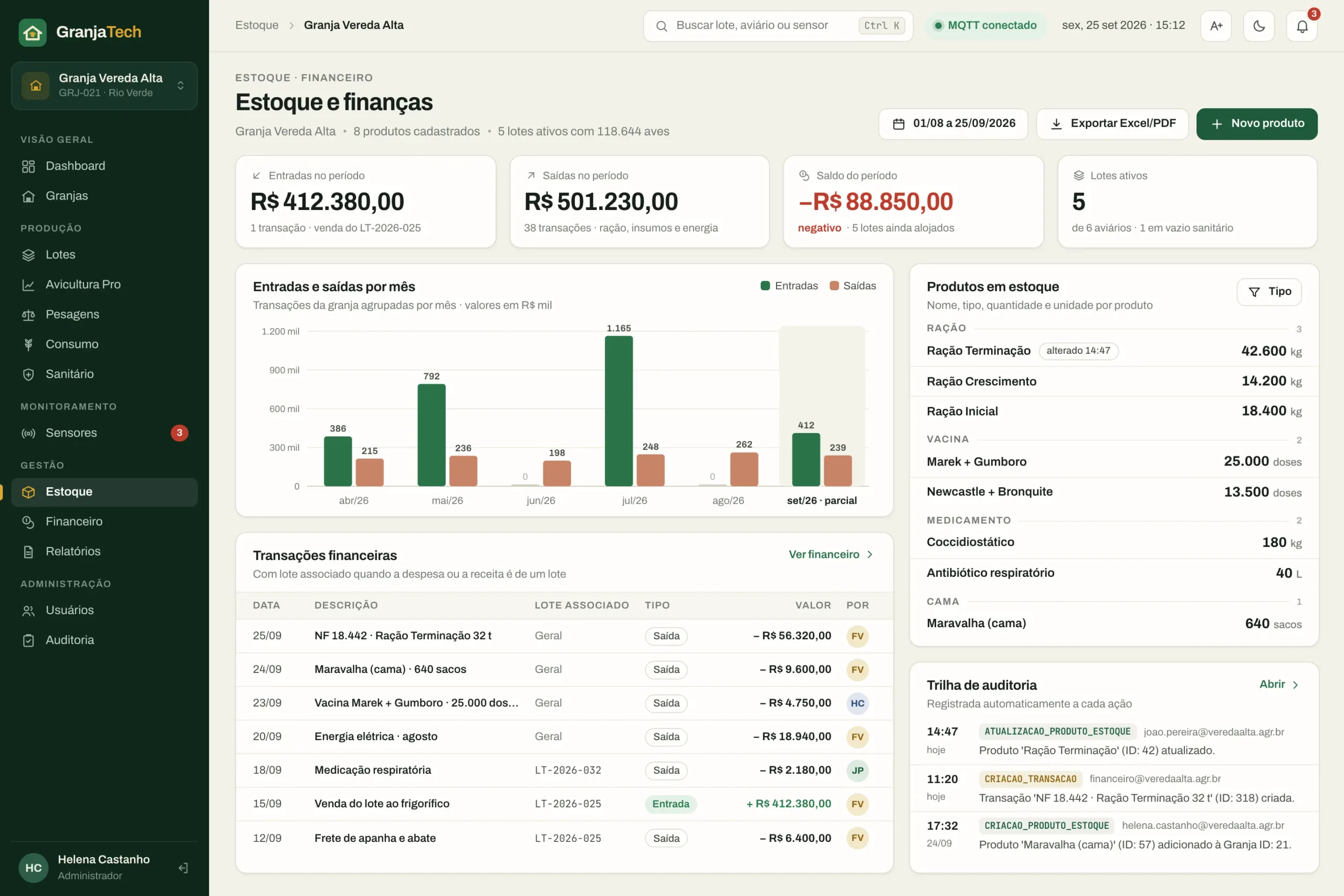Click the Estoque breadcrumb
The width and height of the screenshot is (1344, 896).
click(257, 25)
